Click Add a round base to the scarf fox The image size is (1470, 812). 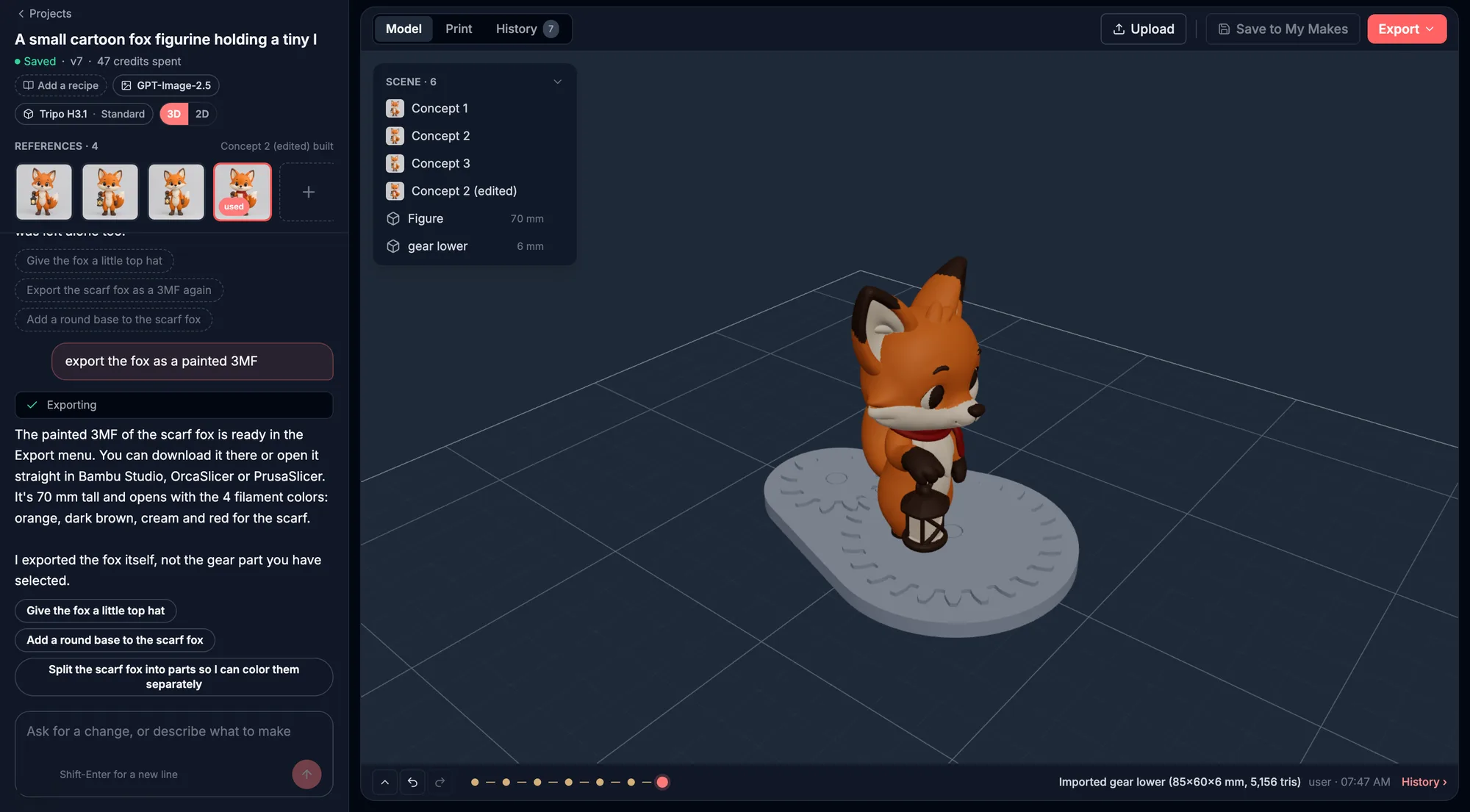(x=115, y=640)
